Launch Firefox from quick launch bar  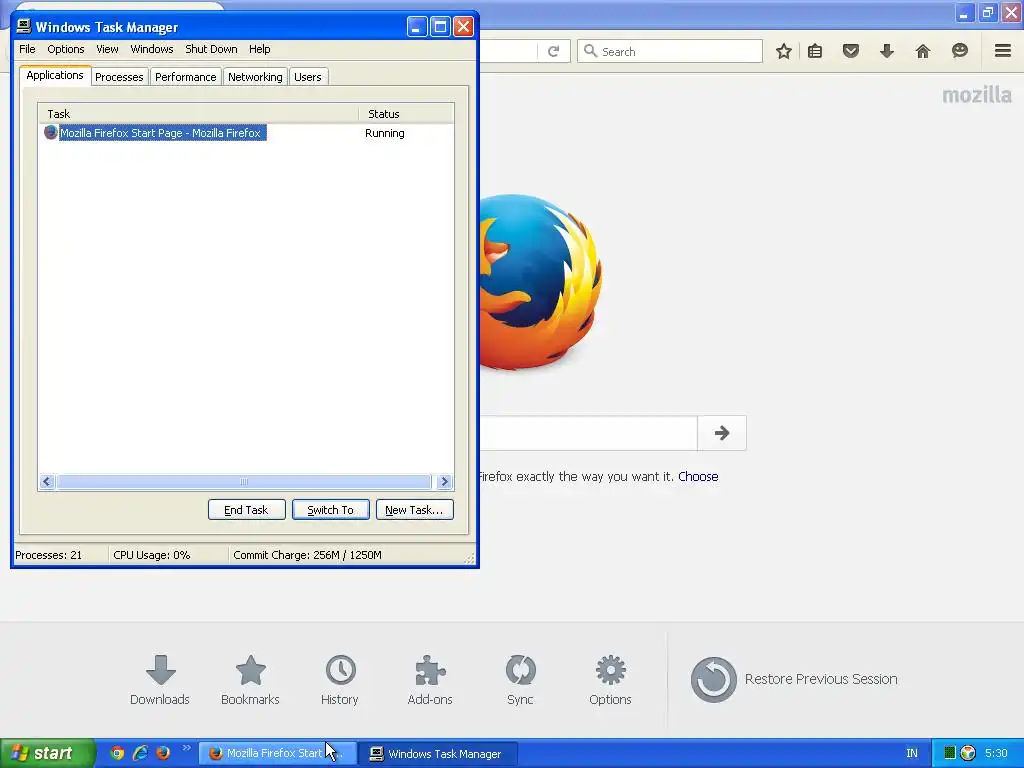pyautogui.click(x=163, y=753)
